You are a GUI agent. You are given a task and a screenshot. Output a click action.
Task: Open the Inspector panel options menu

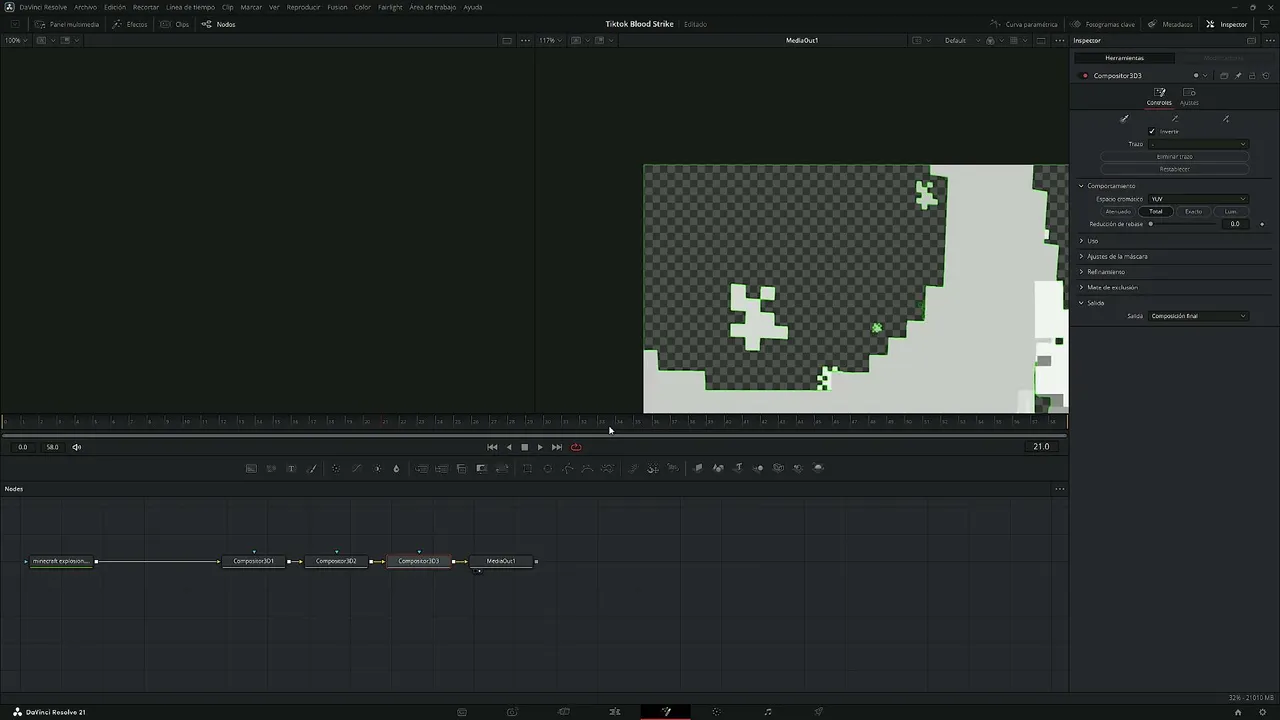click(x=1270, y=41)
